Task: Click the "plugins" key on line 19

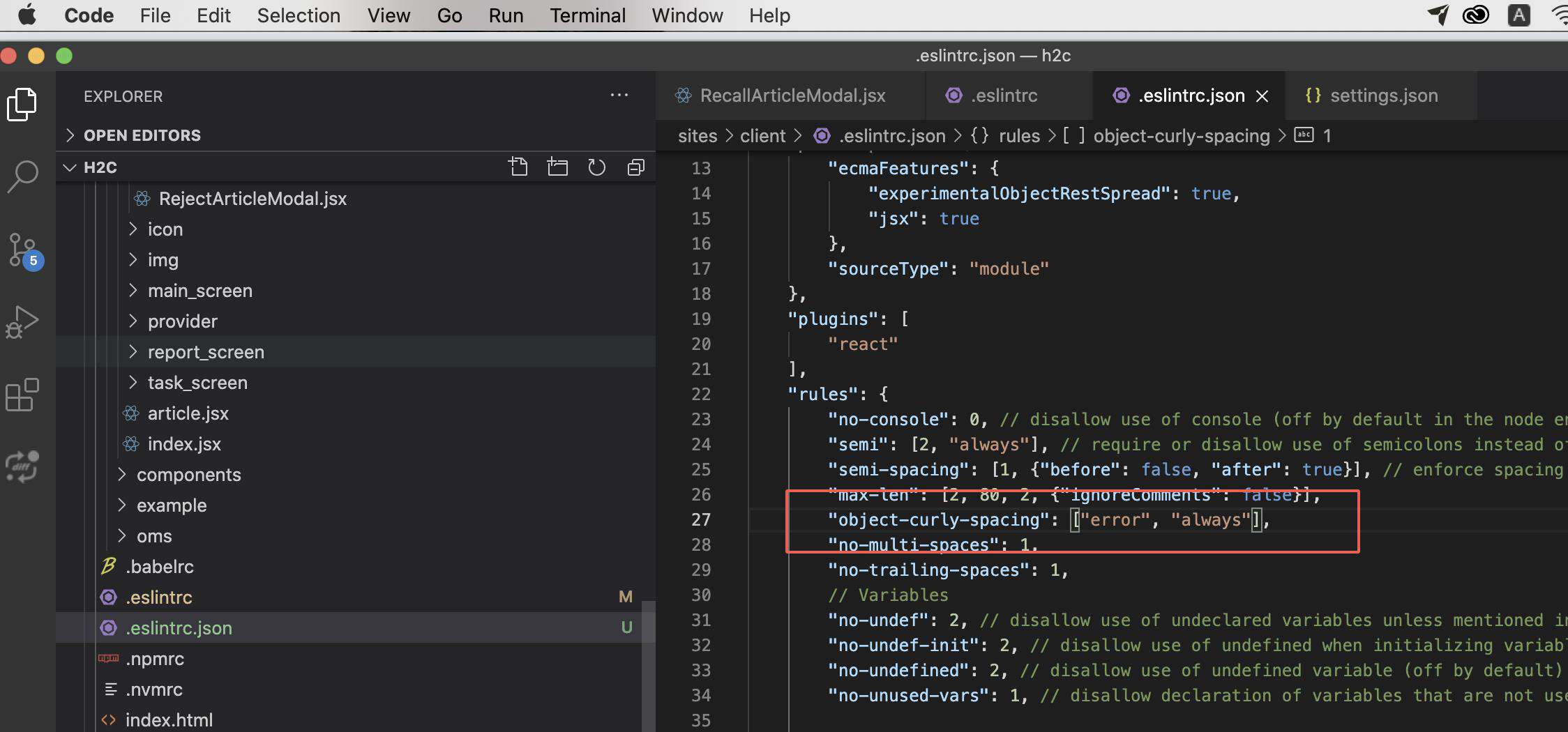Action: pyautogui.click(x=833, y=319)
